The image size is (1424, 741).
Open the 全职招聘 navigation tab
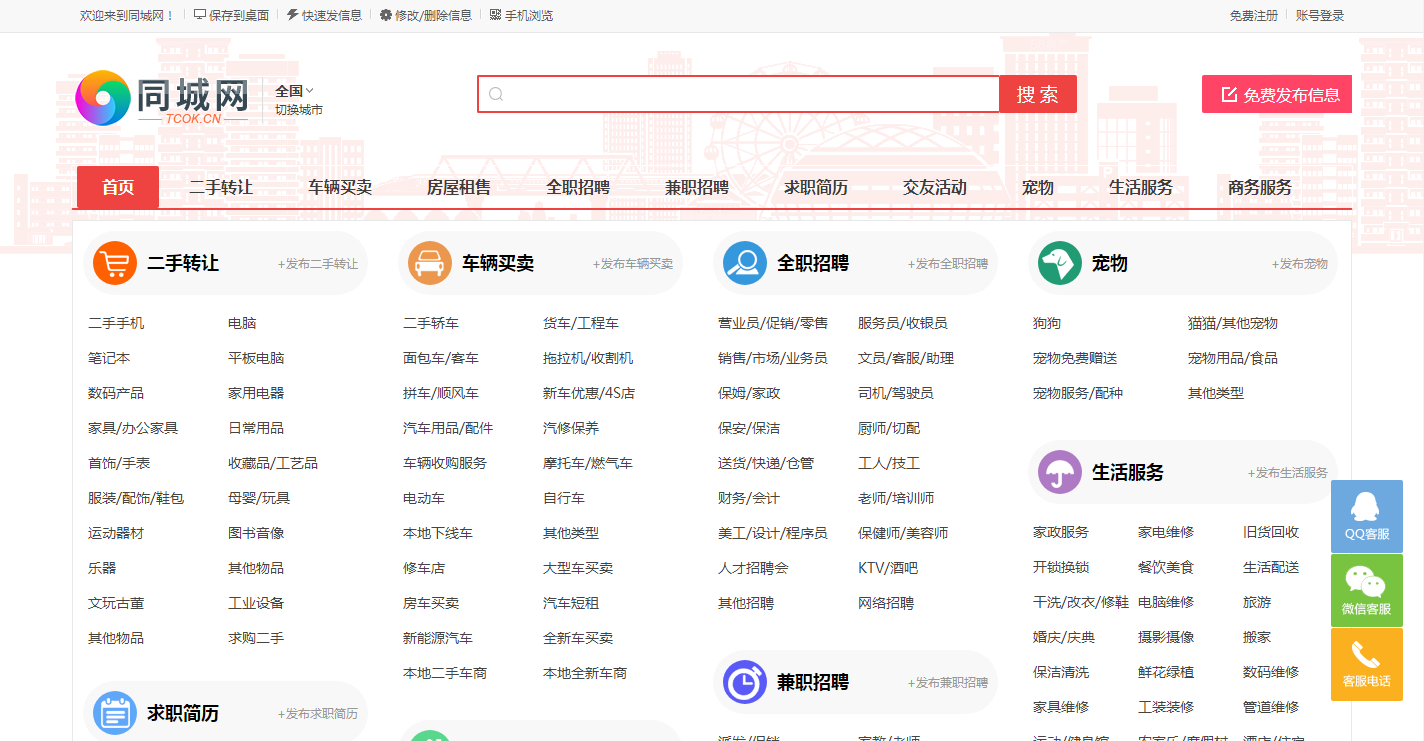pos(578,187)
